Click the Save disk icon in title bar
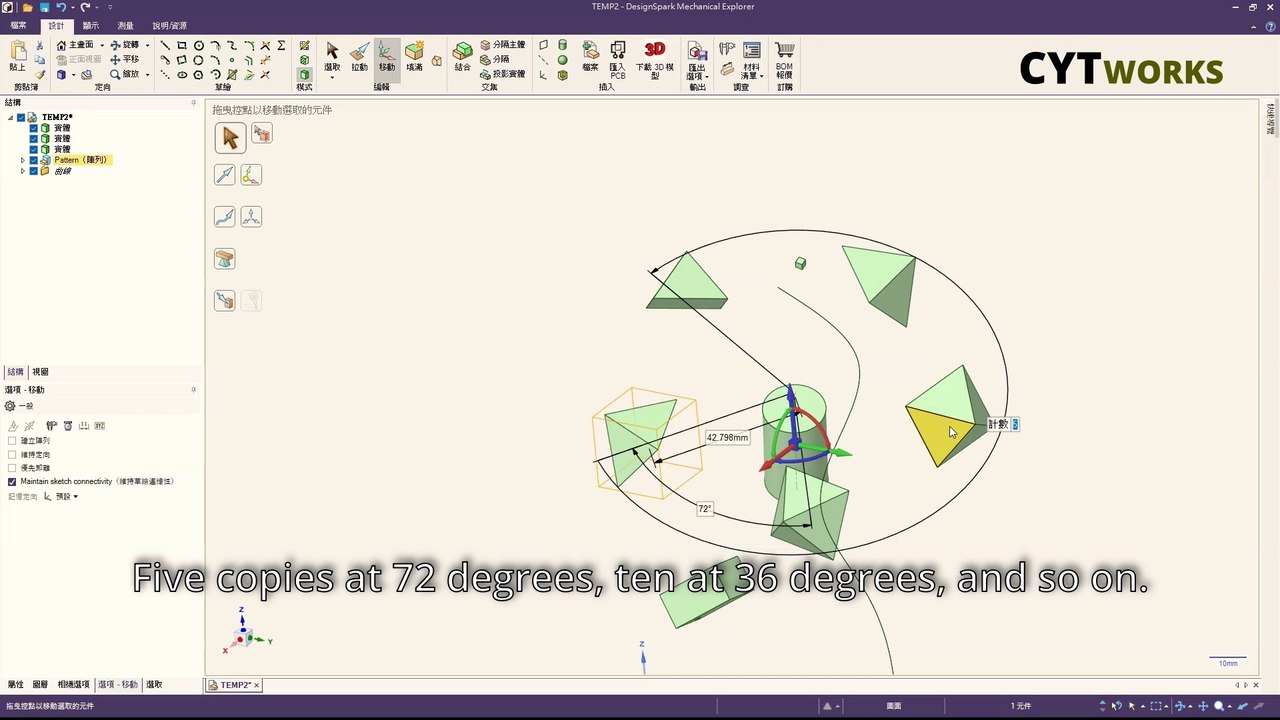This screenshot has height=720, width=1280. [x=44, y=7]
